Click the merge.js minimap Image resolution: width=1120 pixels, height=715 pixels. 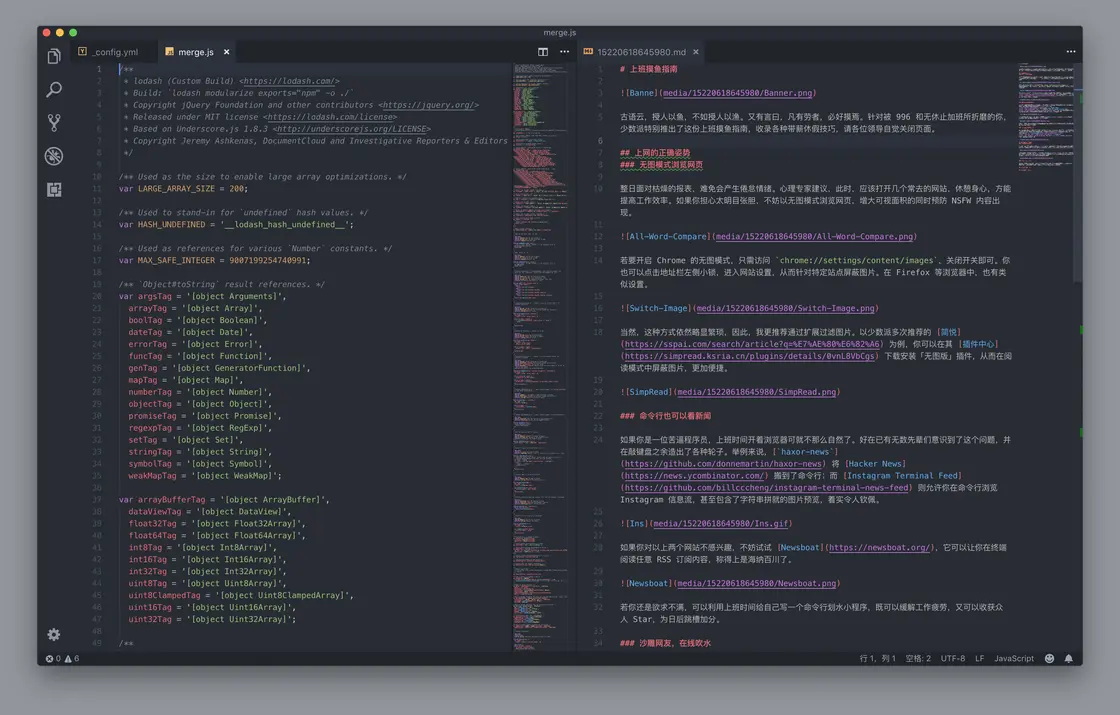541,355
